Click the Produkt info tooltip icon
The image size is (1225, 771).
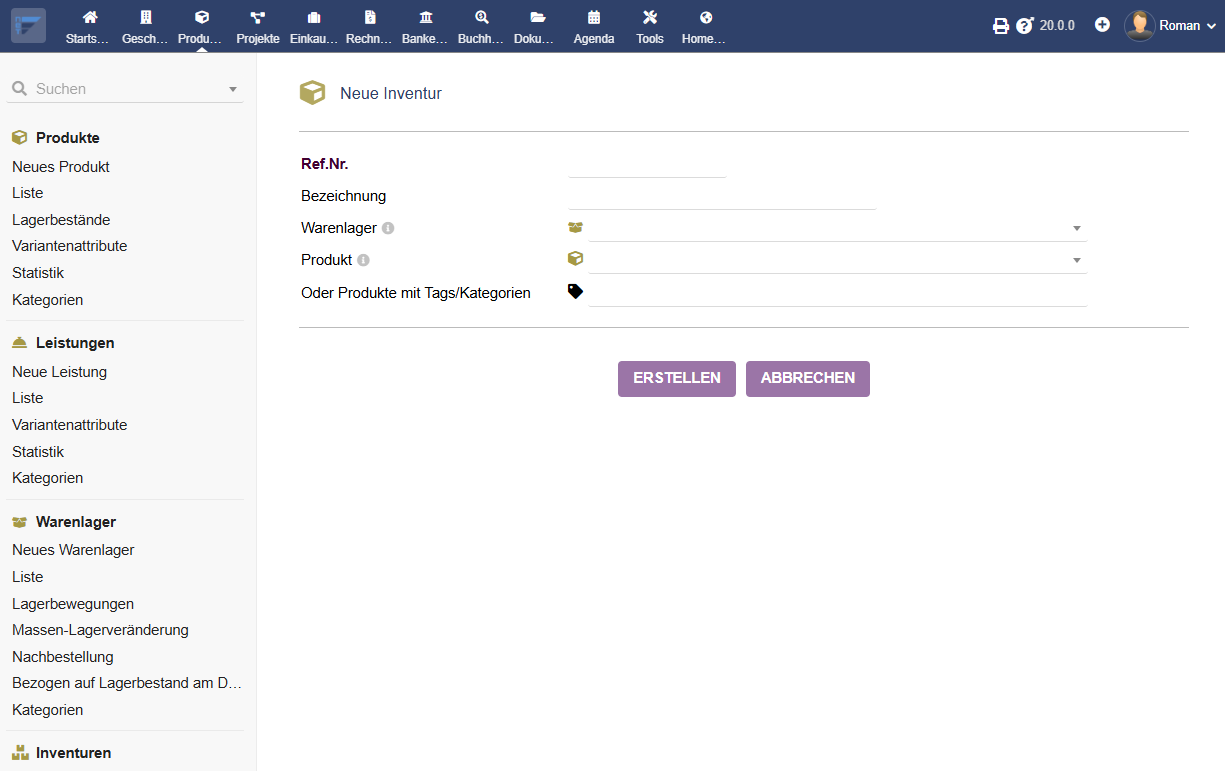(363, 260)
